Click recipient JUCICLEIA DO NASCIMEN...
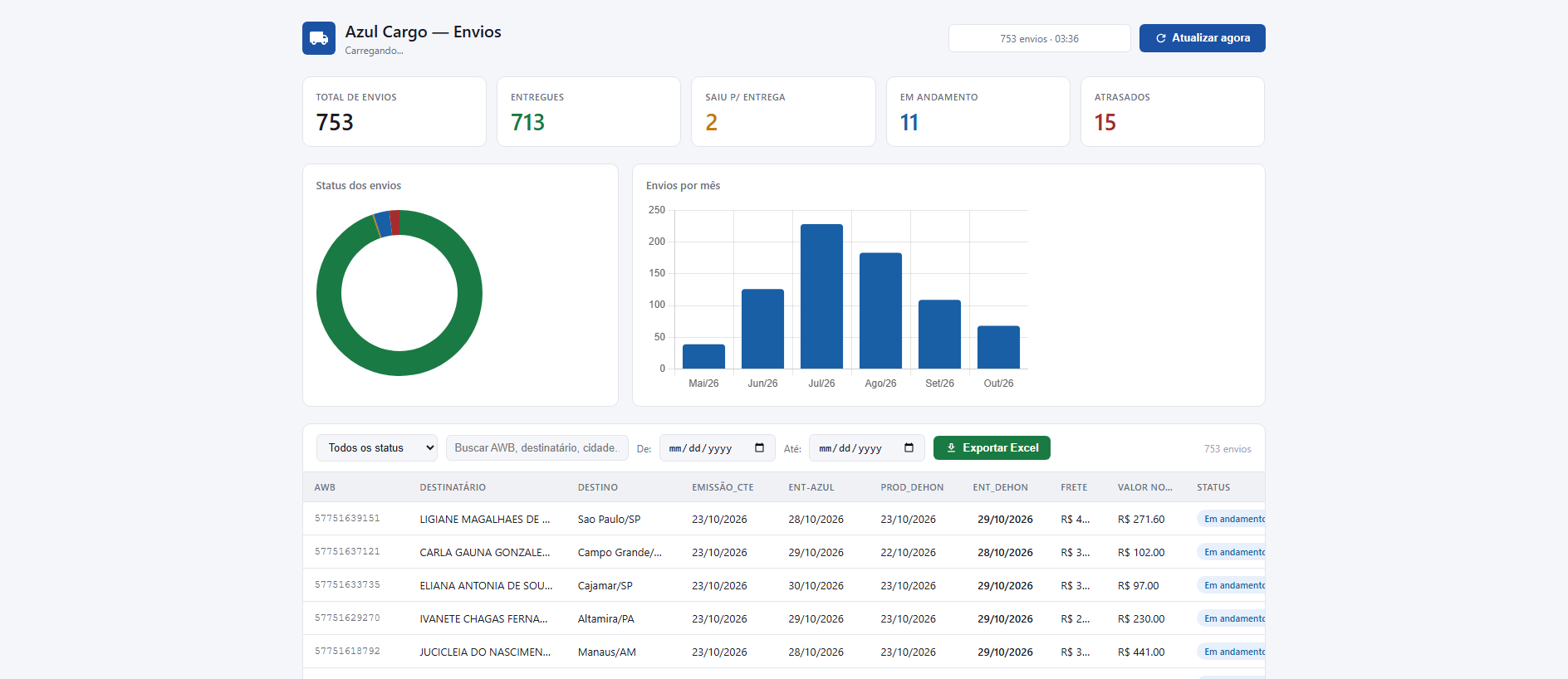Screen dimensions: 1568x679 coord(485,652)
